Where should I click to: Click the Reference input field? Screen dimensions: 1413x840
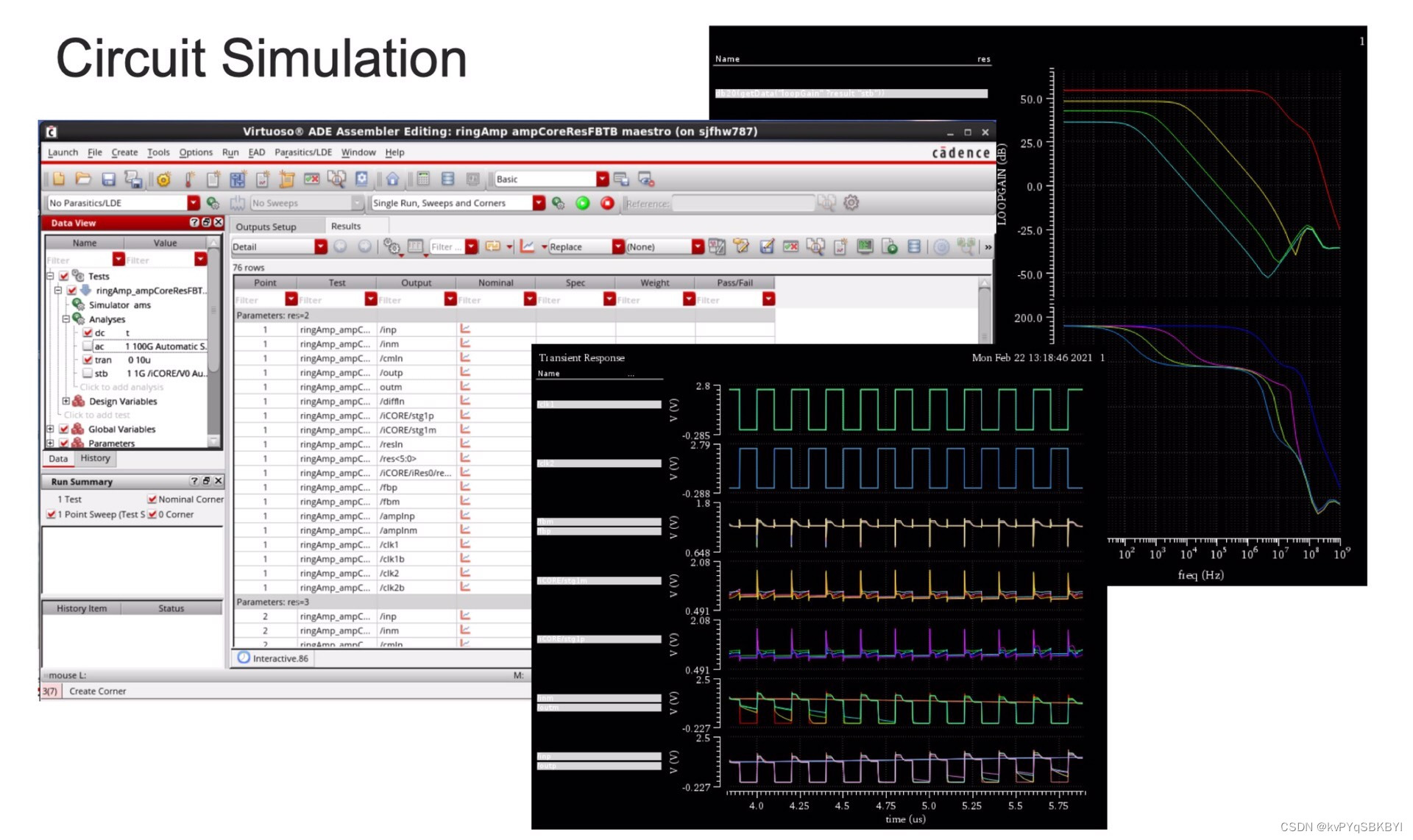[x=743, y=203]
